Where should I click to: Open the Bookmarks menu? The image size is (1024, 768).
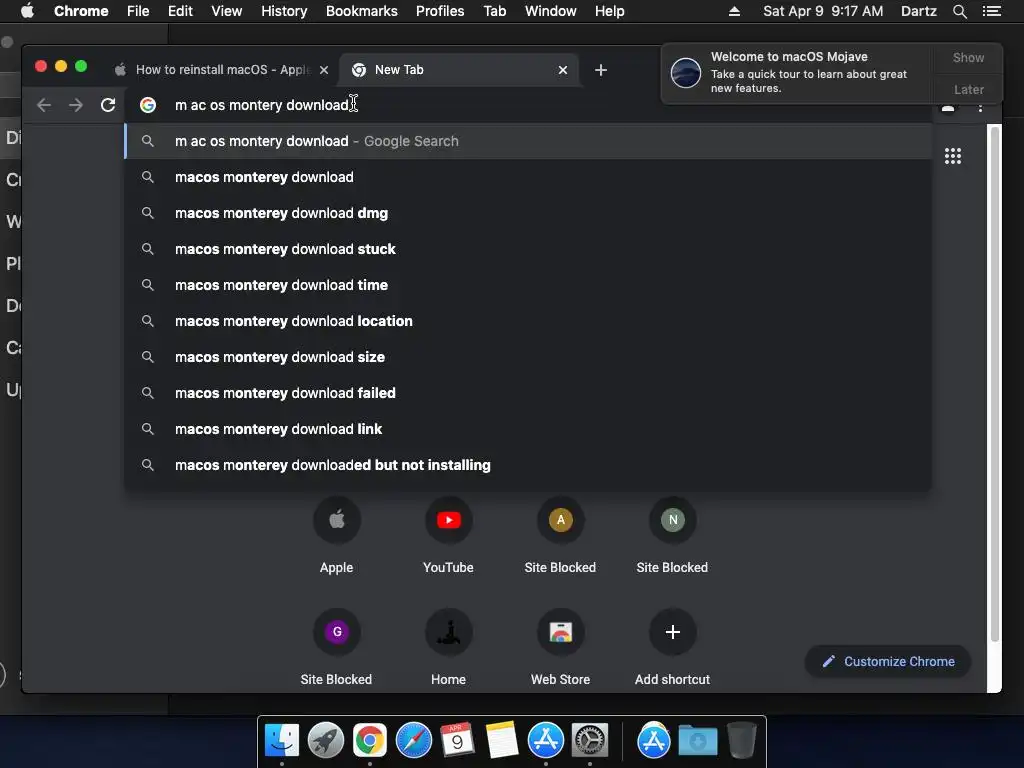362,11
